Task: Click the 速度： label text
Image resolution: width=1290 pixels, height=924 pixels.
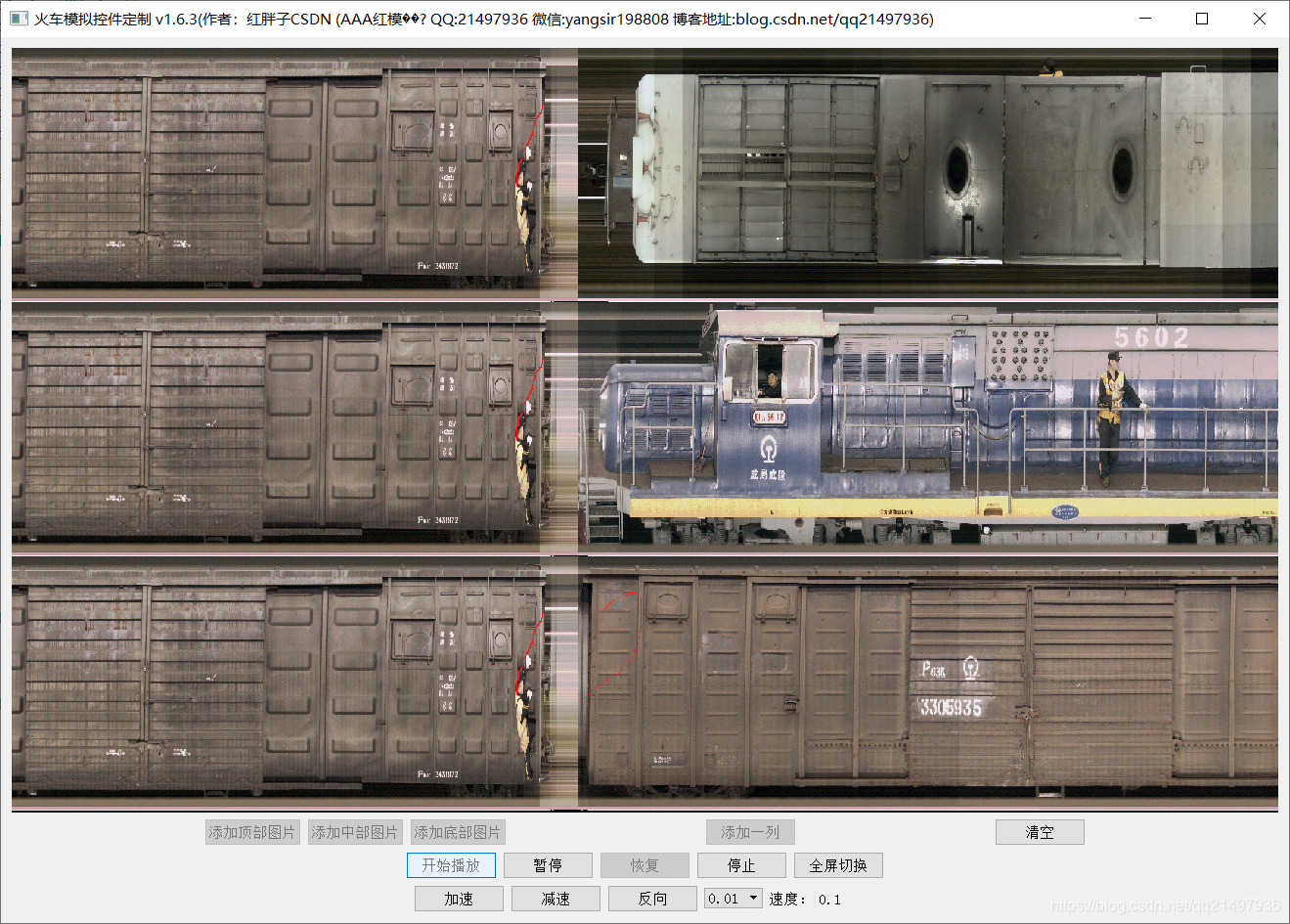Action: click(x=788, y=900)
